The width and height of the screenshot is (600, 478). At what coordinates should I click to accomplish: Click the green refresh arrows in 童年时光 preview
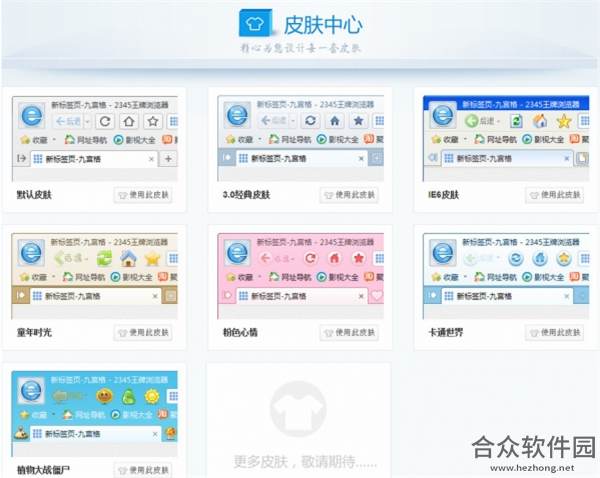coord(104,258)
